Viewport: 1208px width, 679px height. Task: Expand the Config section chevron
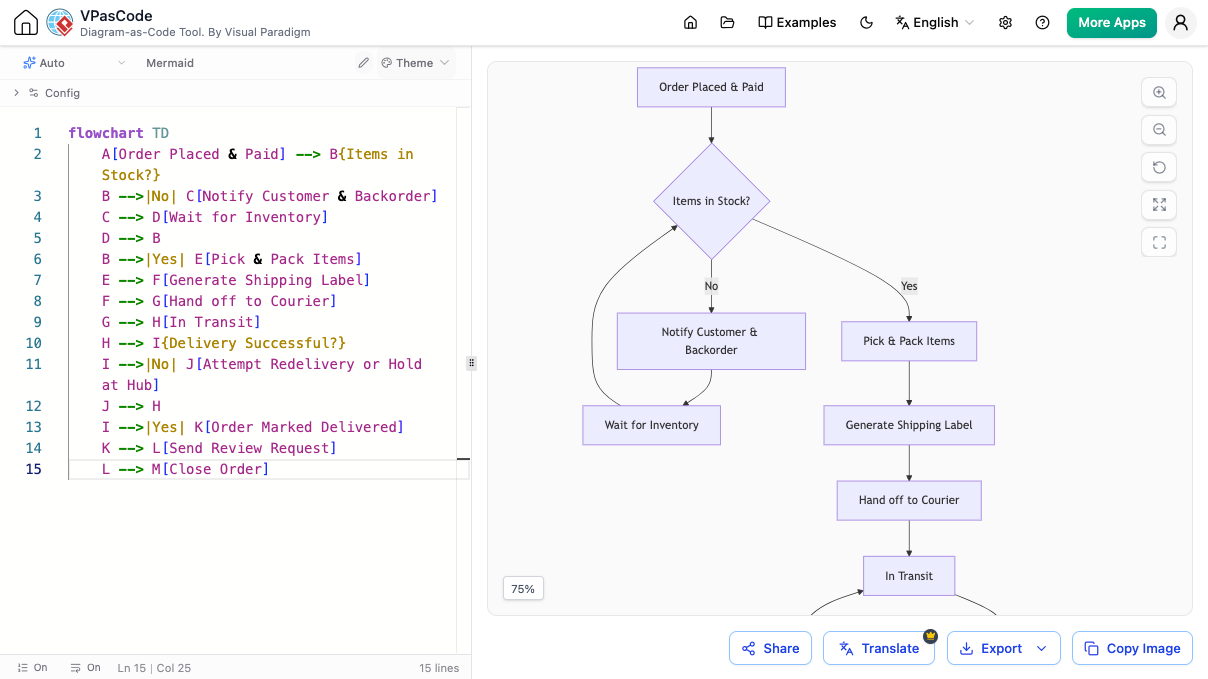pos(16,93)
